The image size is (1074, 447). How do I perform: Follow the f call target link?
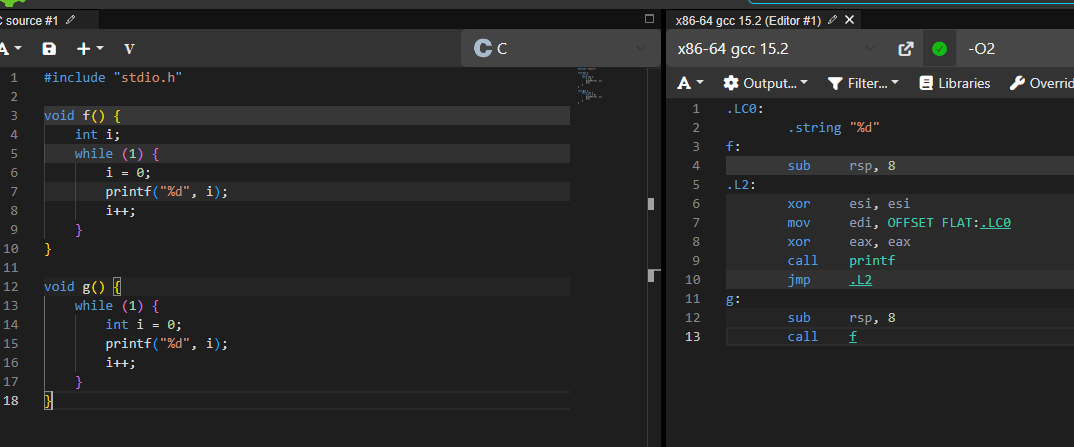pos(853,336)
